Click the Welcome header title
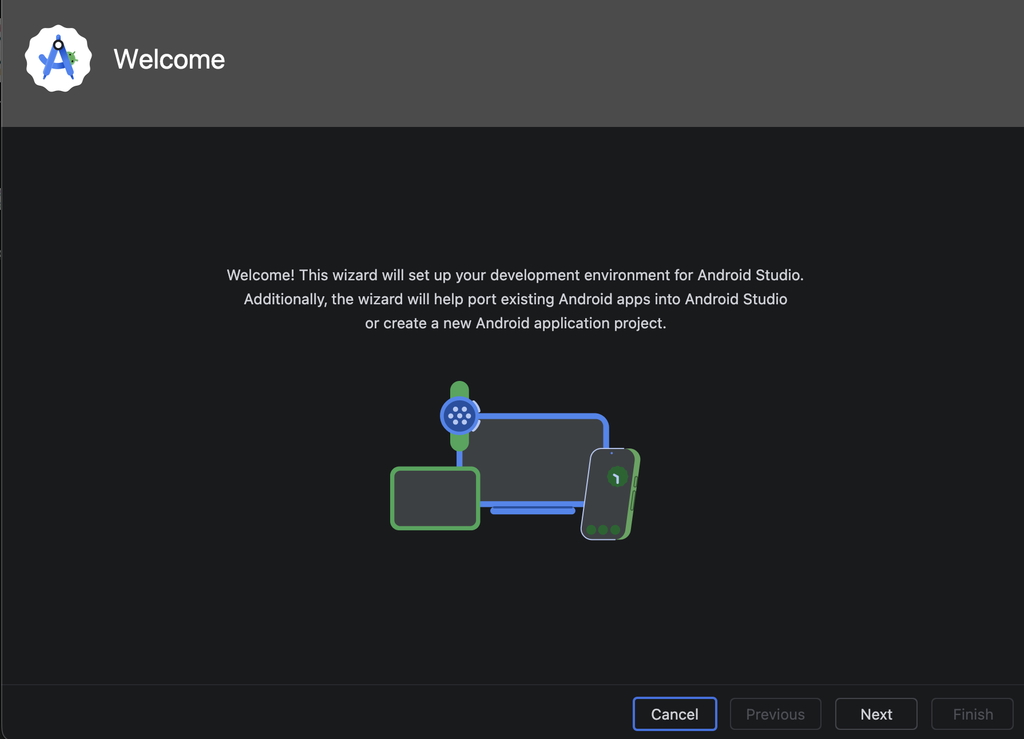The image size is (1024, 739). tap(169, 59)
